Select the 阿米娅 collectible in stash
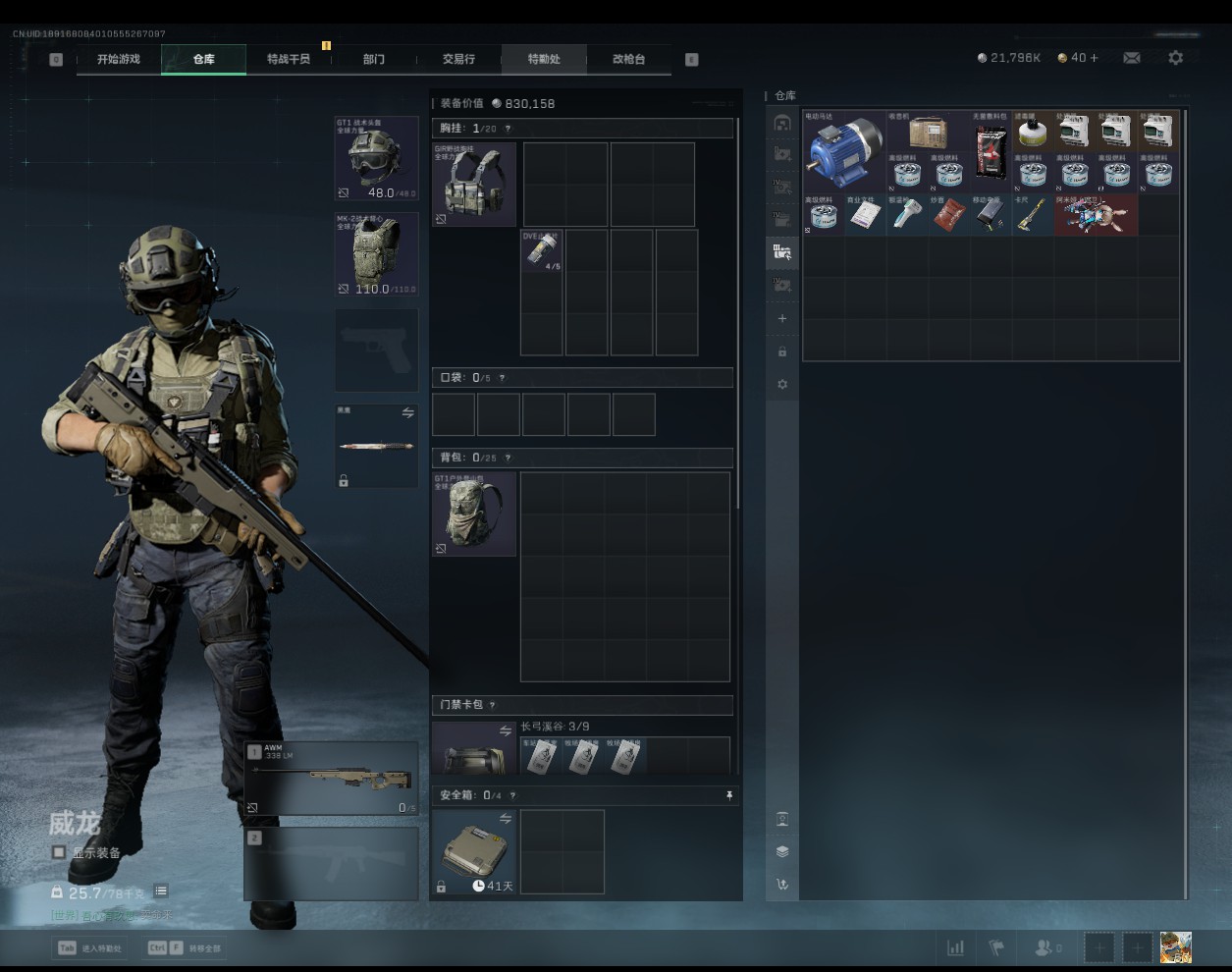Image resolution: width=1232 pixels, height=972 pixels. point(1096,214)
